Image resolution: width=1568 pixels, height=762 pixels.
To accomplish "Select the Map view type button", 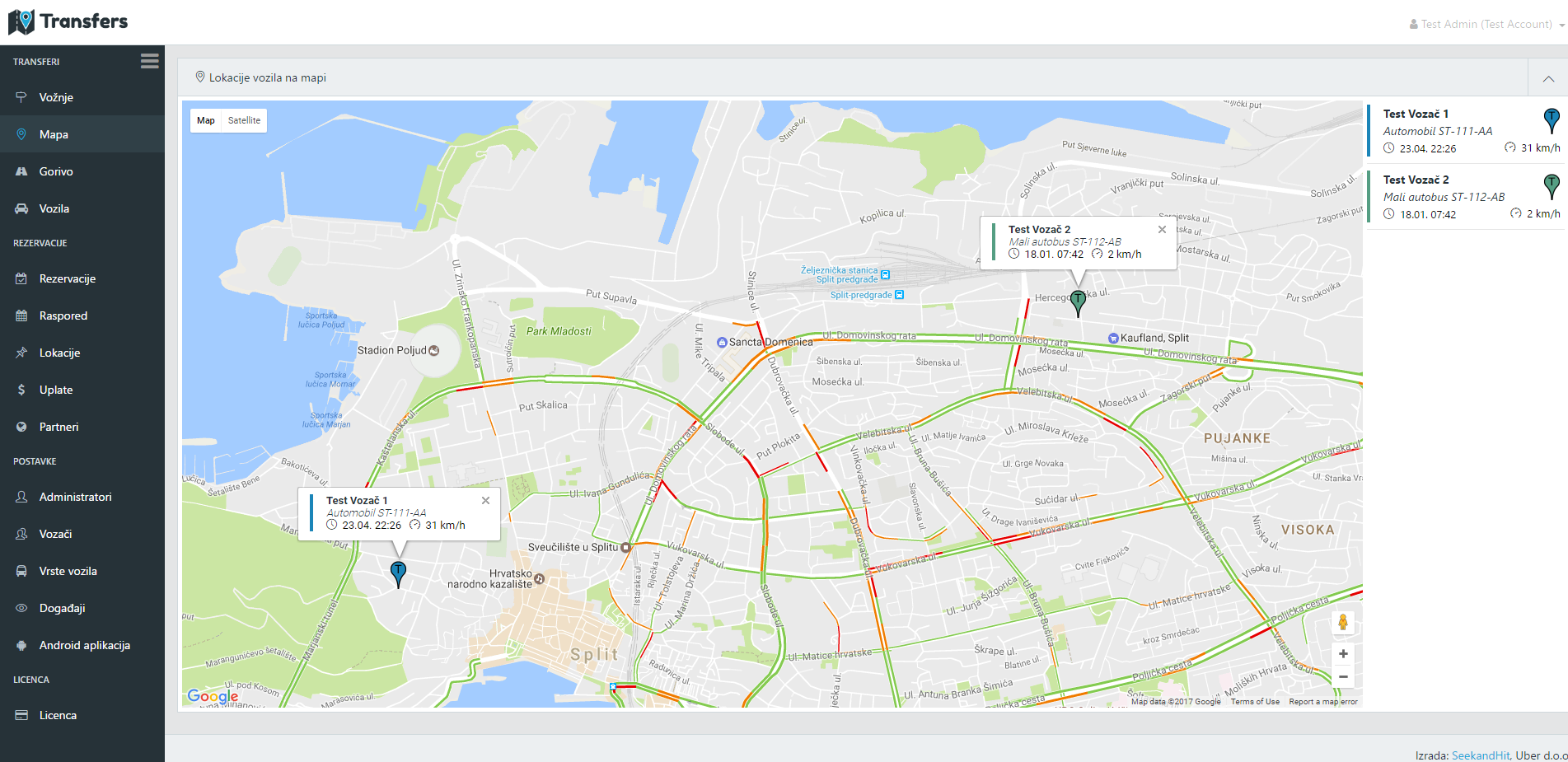I will pyautogui.click(x=206, y=120).
